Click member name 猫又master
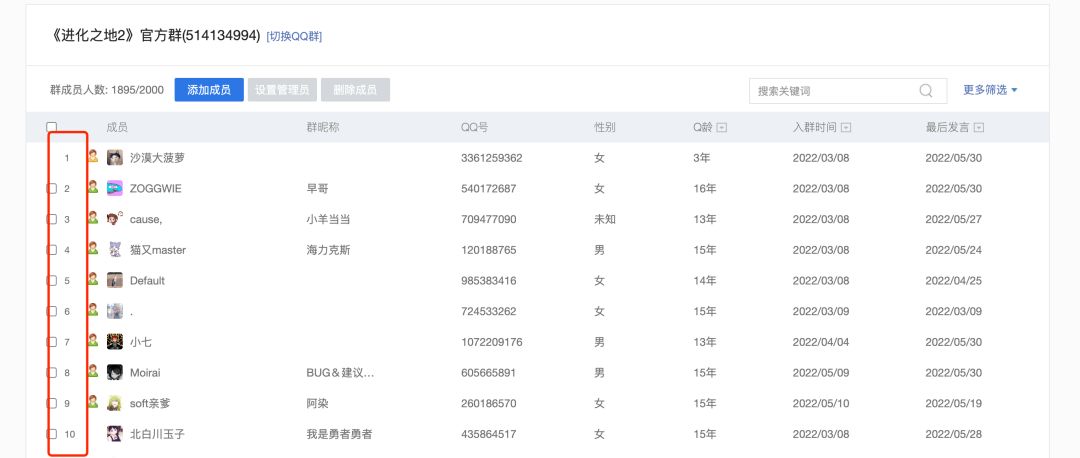Image resolution: width=1080 pixels, height=458 pixels. (x=158, y=249)
